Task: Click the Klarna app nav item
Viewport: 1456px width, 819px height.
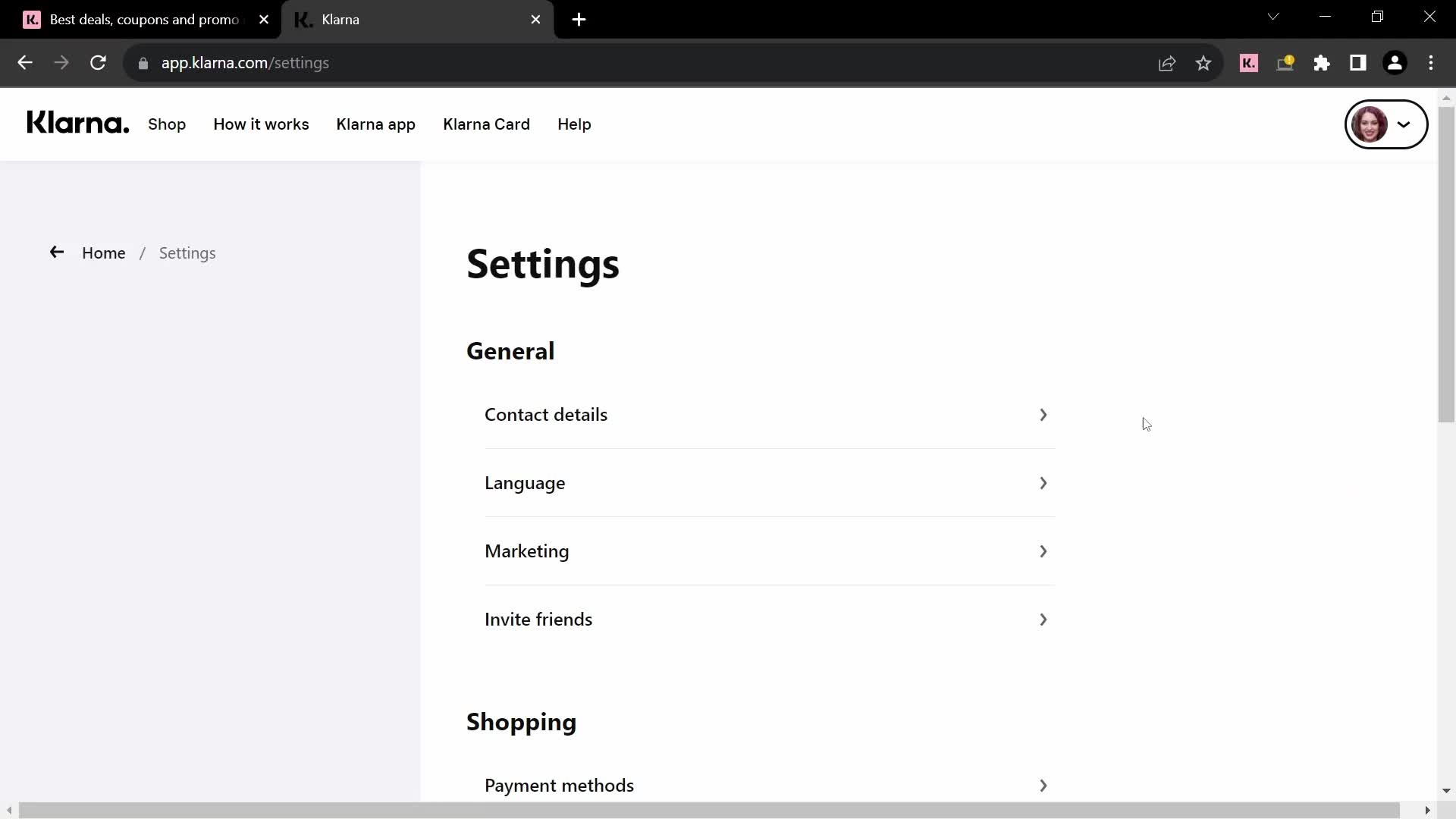Action: click(376, 123)
